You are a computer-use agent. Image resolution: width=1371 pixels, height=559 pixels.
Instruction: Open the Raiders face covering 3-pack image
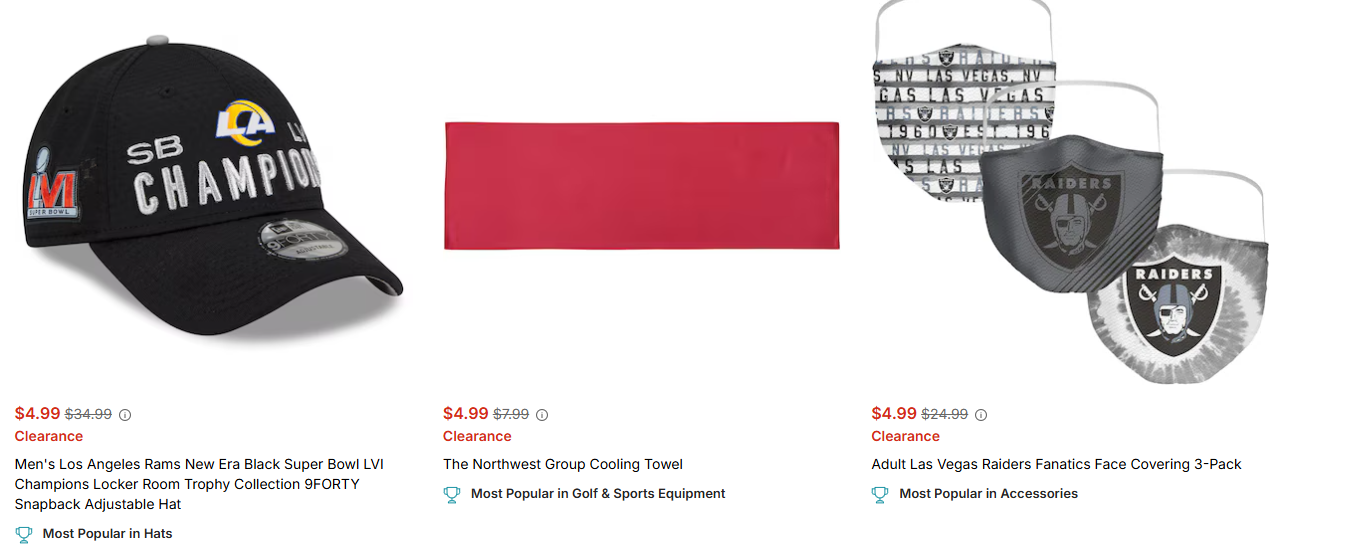(1069, 190)
